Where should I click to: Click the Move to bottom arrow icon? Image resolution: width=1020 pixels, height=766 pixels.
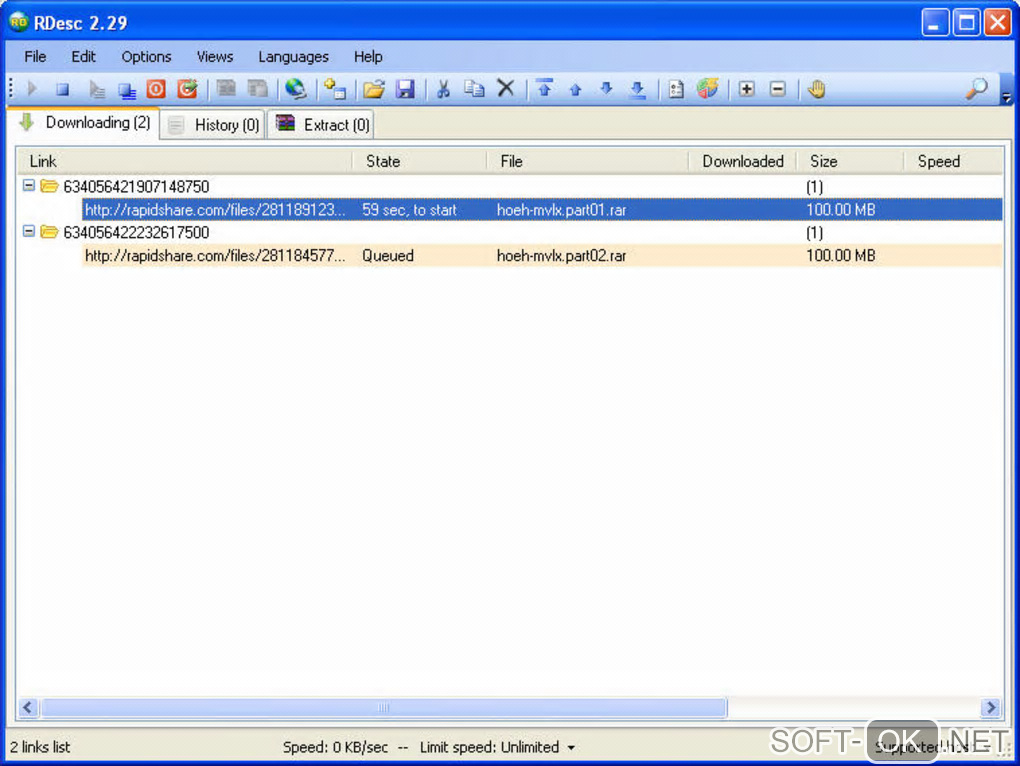pyautogui.click(x=638, y=89)
